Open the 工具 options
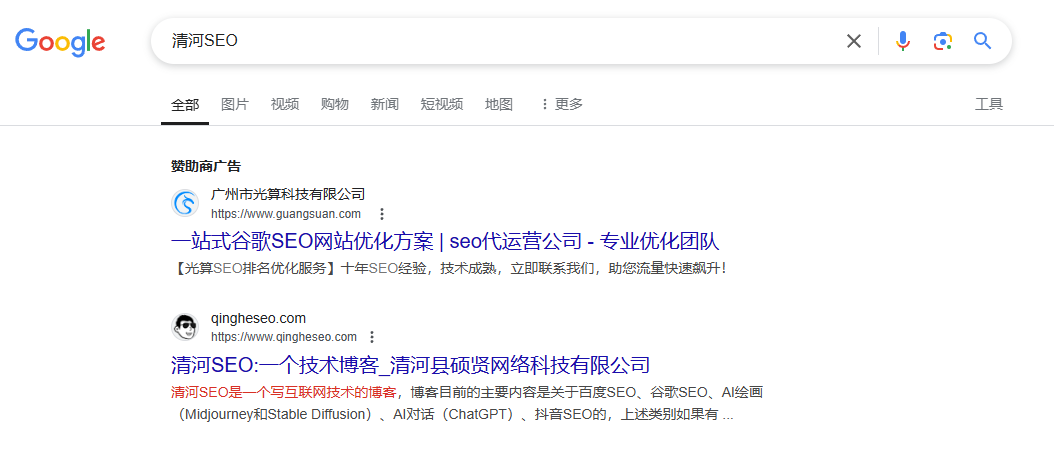 pyautogui.click(x=989, y=104)
